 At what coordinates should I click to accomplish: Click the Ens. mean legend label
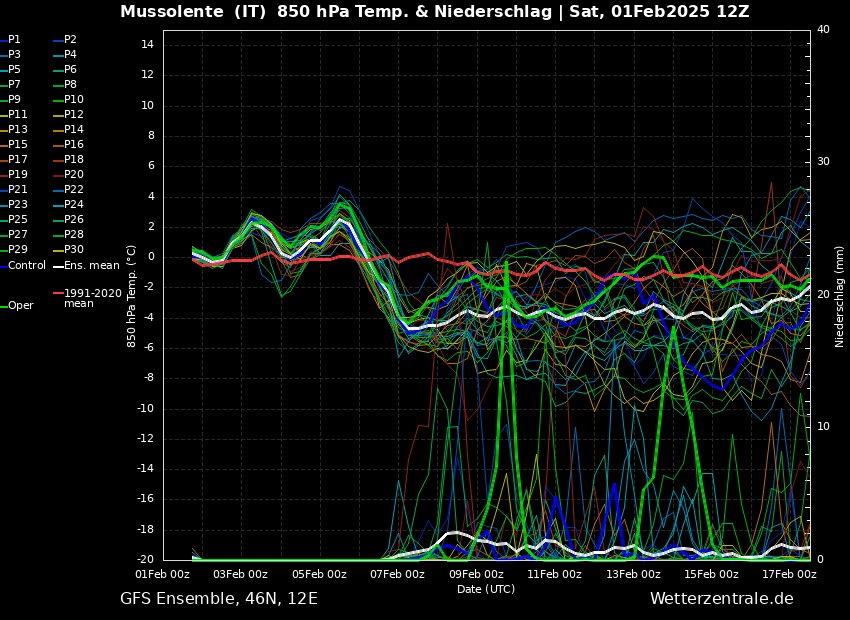[x=92, y=266]
